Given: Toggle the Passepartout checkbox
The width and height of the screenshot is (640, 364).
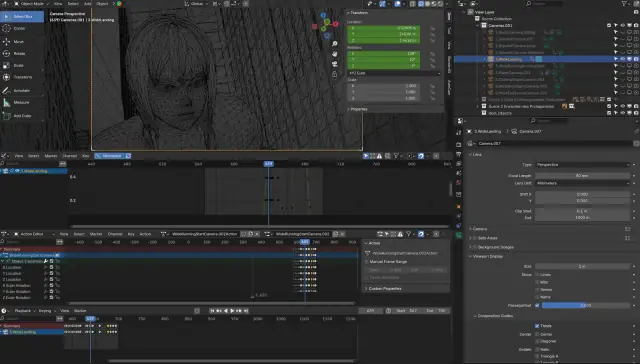Looking at the screenshot, I should click(537, 305).
